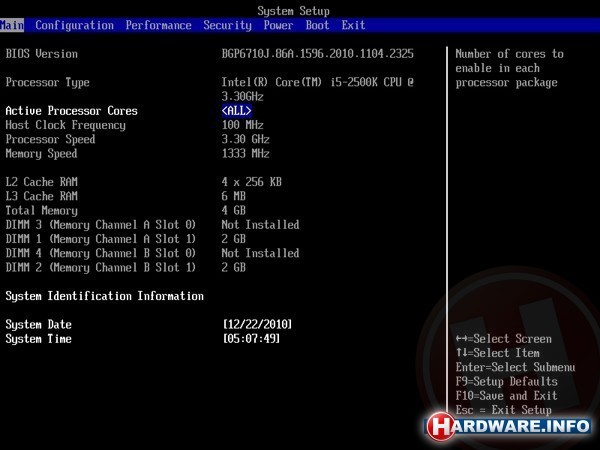Click the Intel(R) Core(TM) i5-2500K CPU text
The image size is (600, 450).
point(318,82)
